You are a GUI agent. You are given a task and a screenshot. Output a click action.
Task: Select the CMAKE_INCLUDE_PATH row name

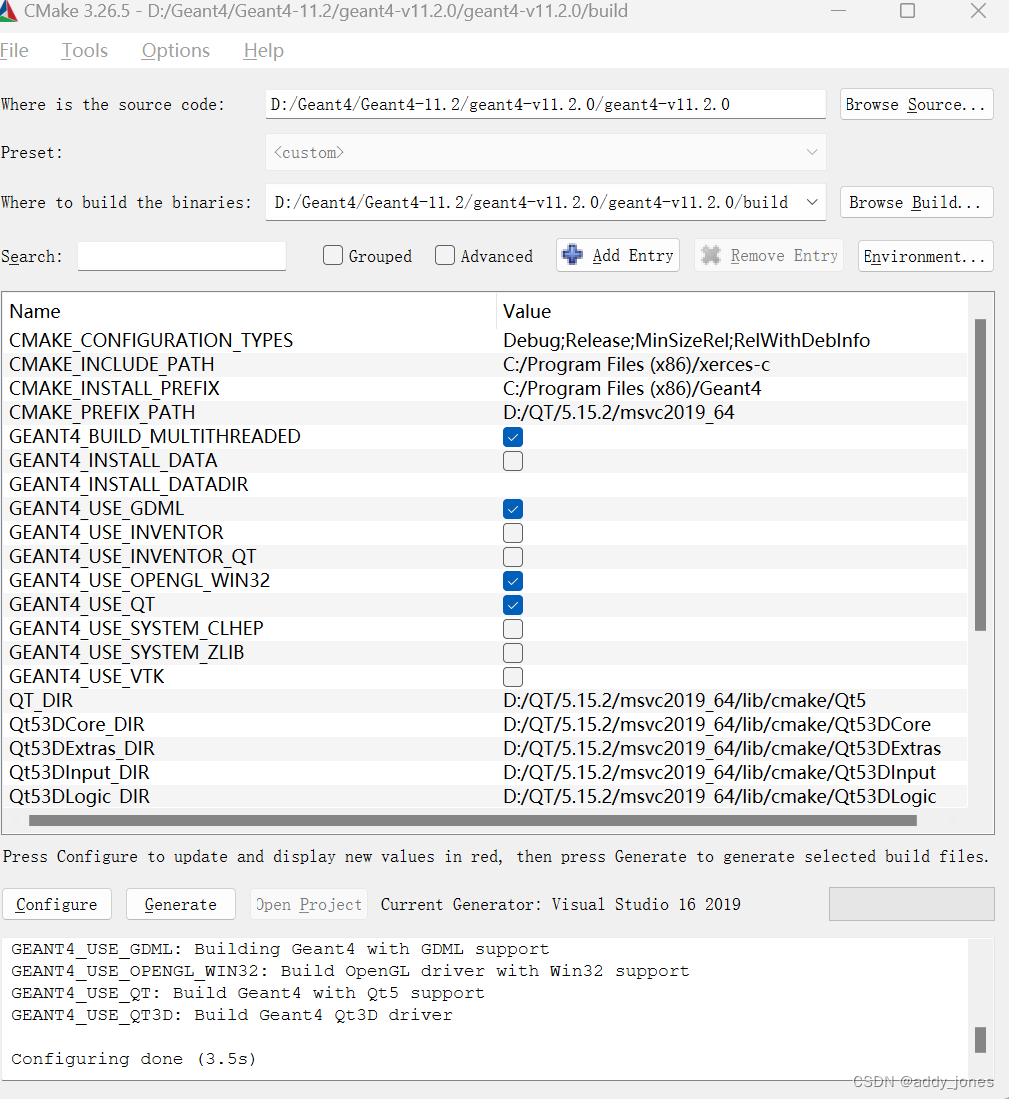pos(111,364)
